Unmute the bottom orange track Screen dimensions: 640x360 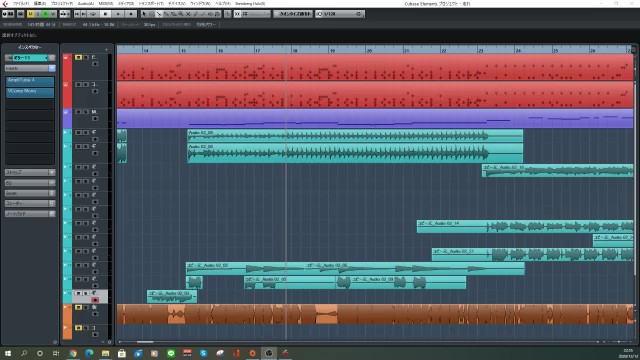click(x=78, y=328)
